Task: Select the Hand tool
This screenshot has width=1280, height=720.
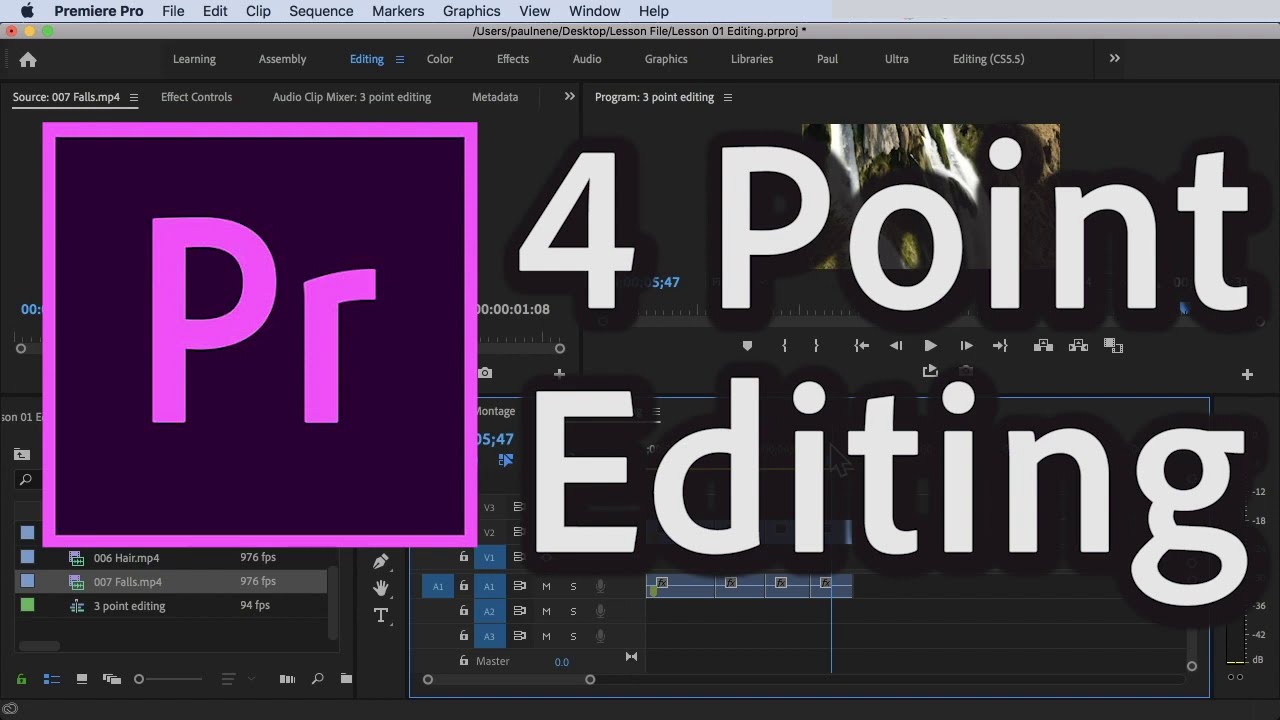Action: click(x=381, y=588)
